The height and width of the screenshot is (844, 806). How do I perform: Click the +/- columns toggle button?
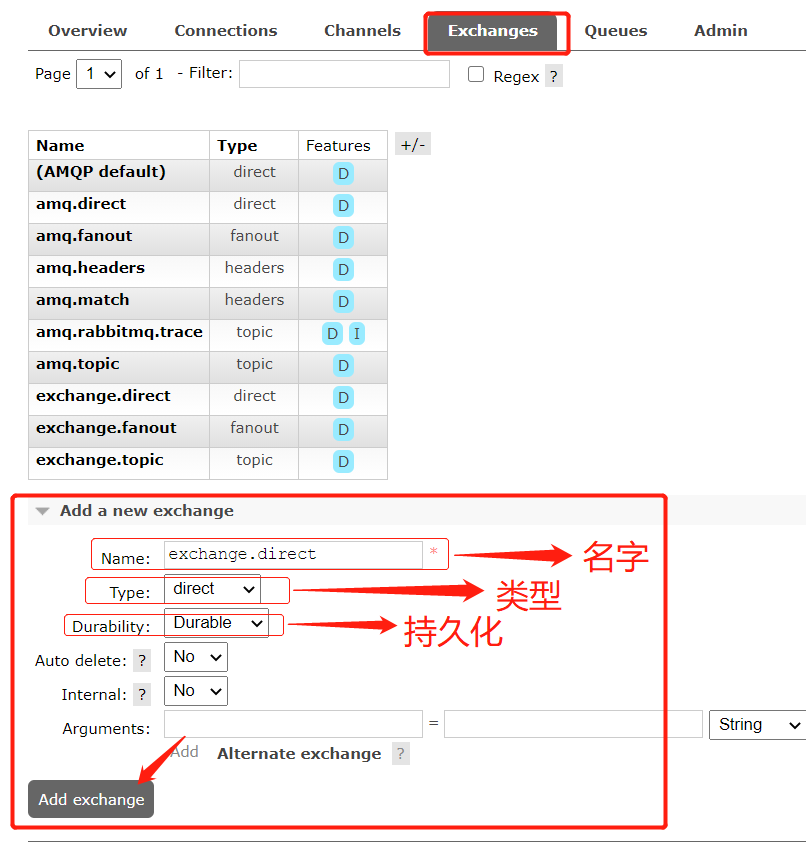(413, 144)
